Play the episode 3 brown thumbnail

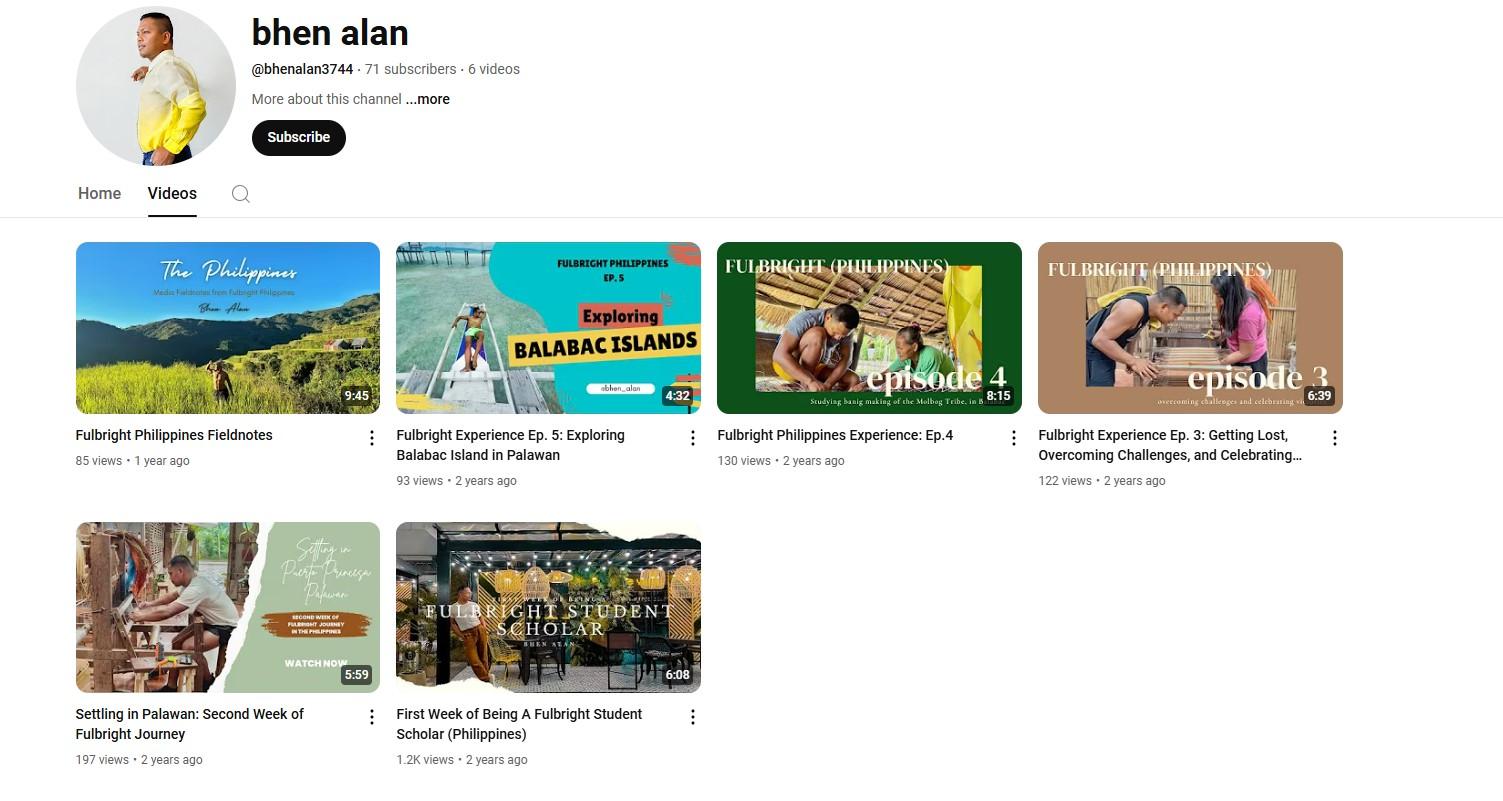coord(1190,328)
